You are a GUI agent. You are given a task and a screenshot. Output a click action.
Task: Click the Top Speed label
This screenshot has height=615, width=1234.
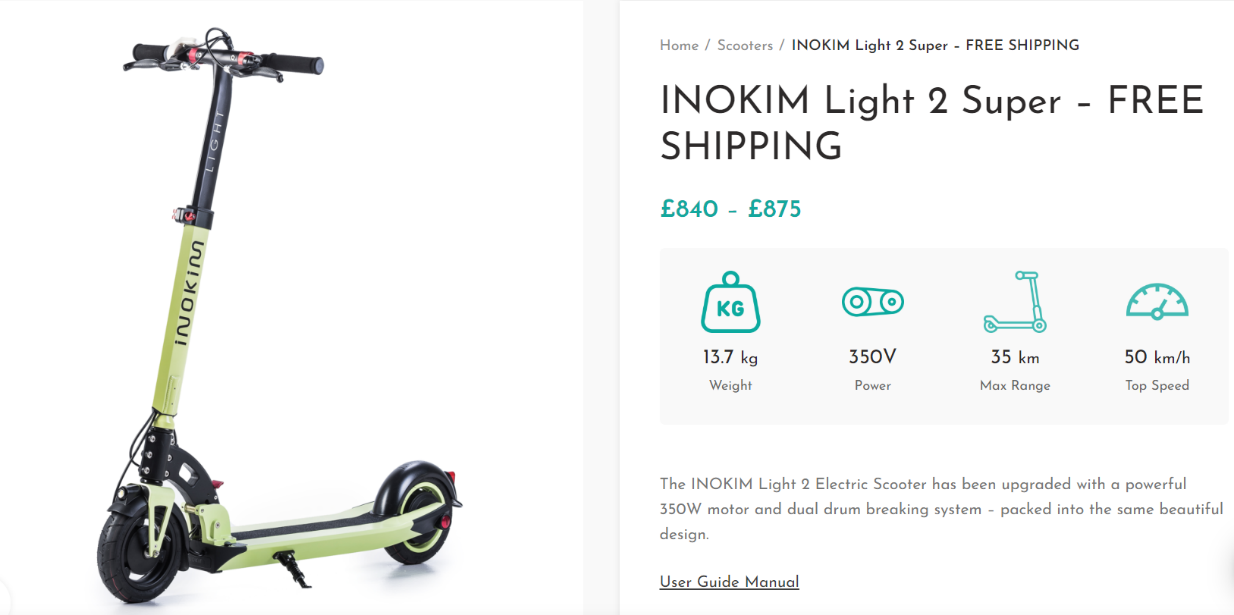pos(1157,385)
